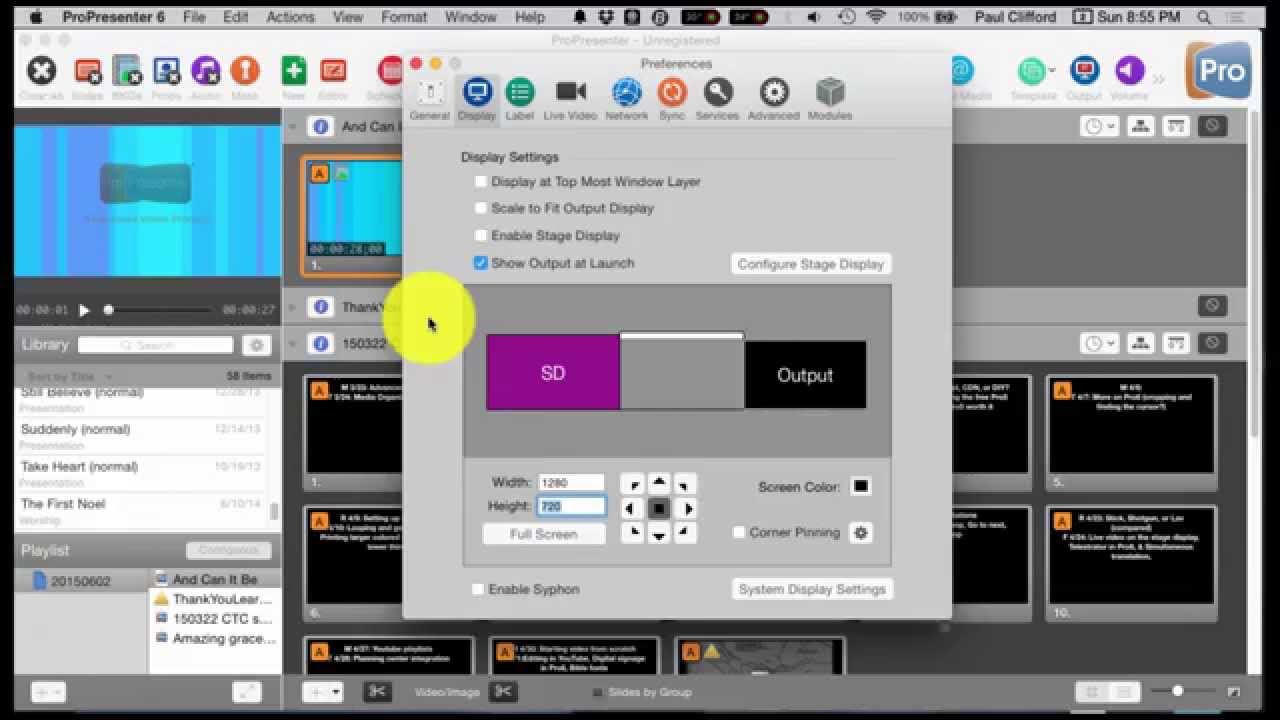Expand the ThankYou presentation section
Screen dimensions: 1280x720
click(294, 307)
